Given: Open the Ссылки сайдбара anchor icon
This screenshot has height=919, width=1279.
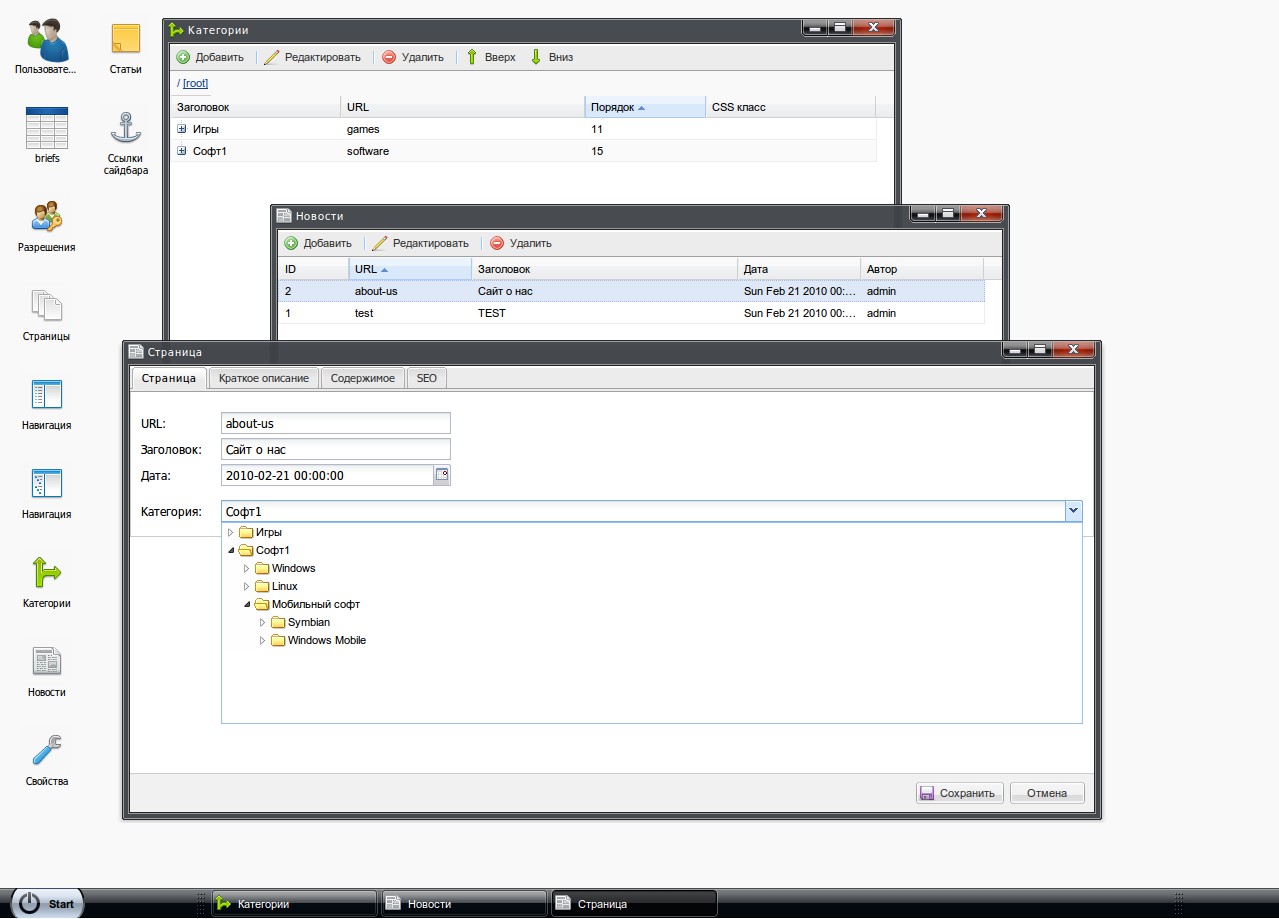Looking at the screenshot, I should [126, 142].
